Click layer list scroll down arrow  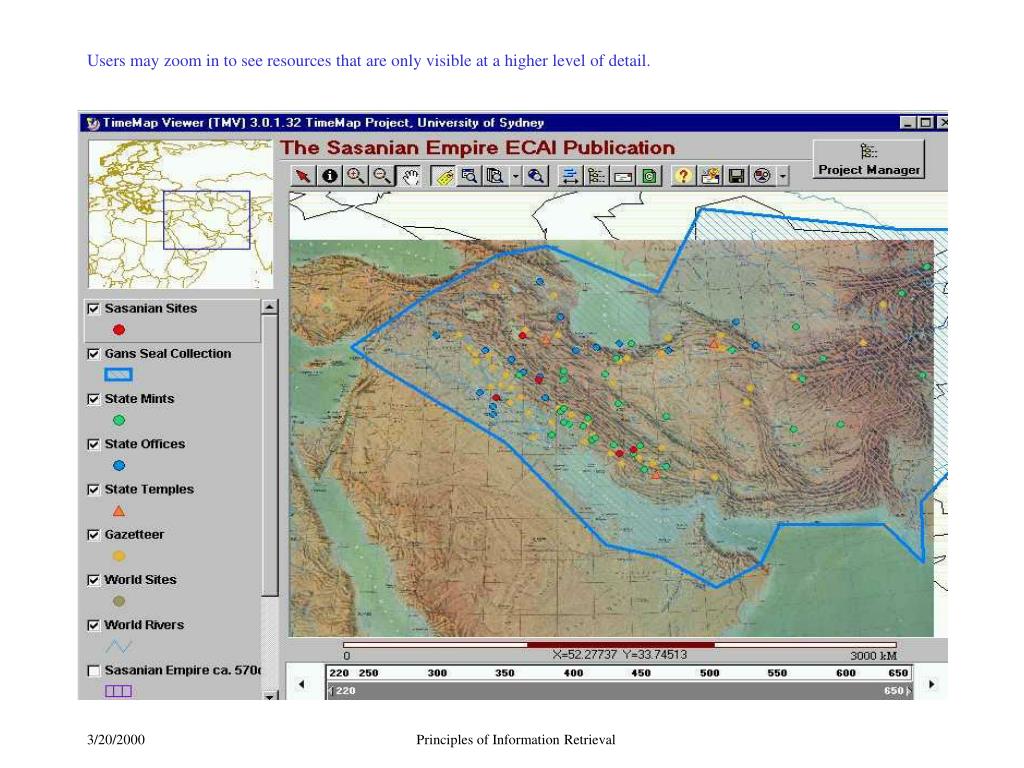[269, 696]
